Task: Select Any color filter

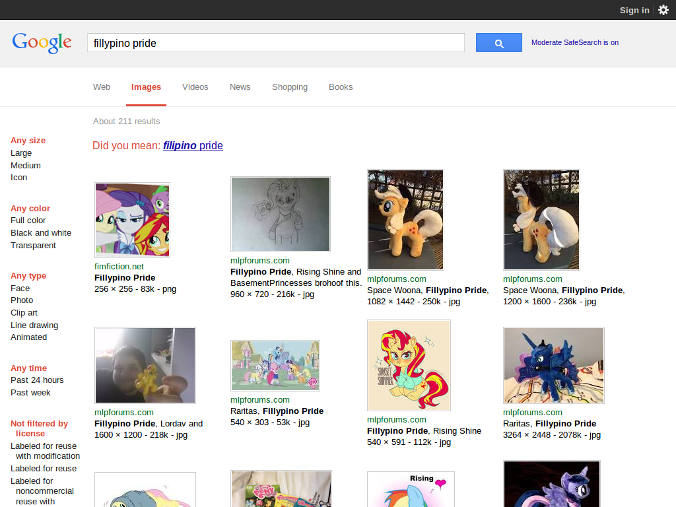Action: (x=30, y=208)
